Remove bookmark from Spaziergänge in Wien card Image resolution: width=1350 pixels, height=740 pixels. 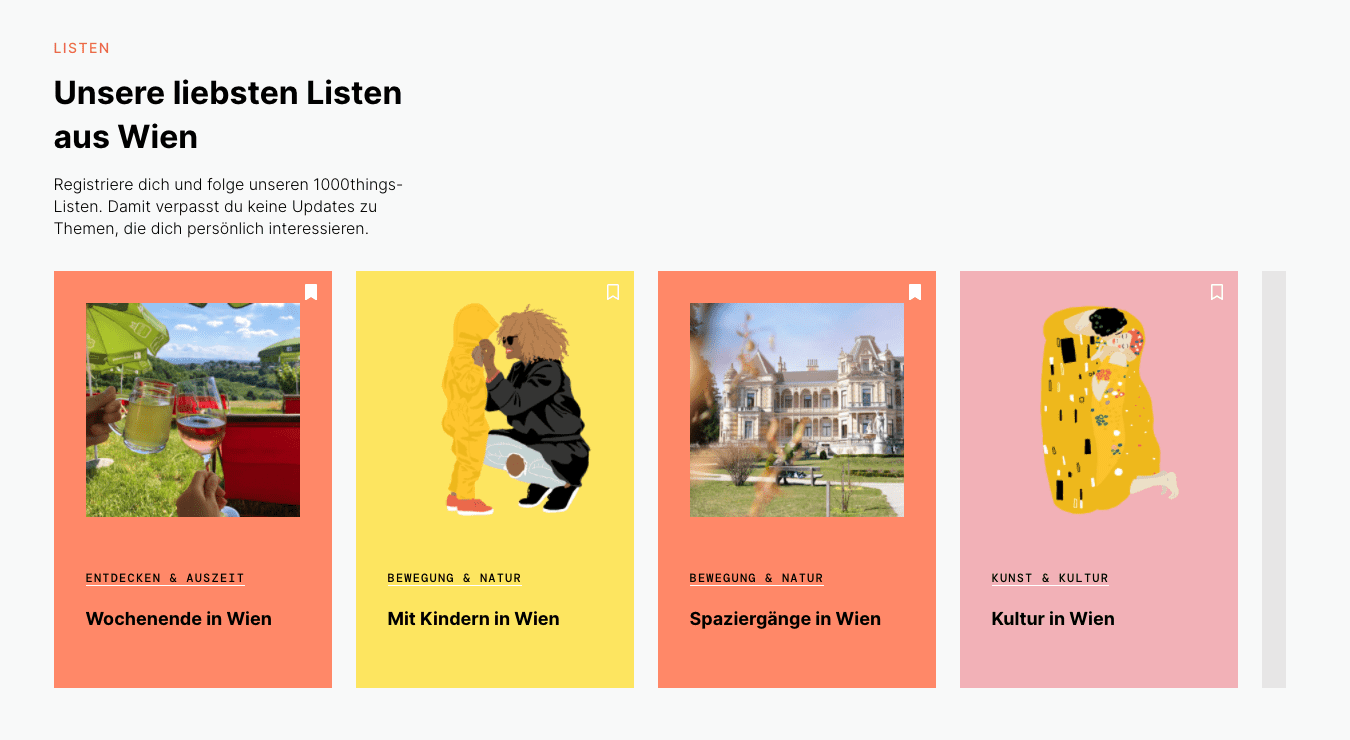(x=915, y=292)
